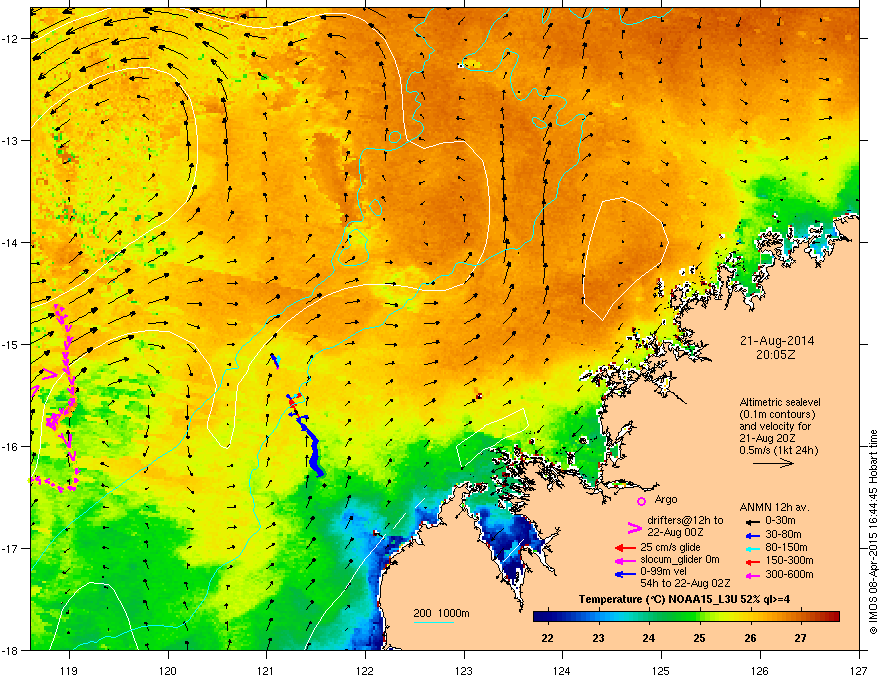Click the 0.5m/s (1kt 24h) text
880x680 pixels.
click(x=778, y=450)
